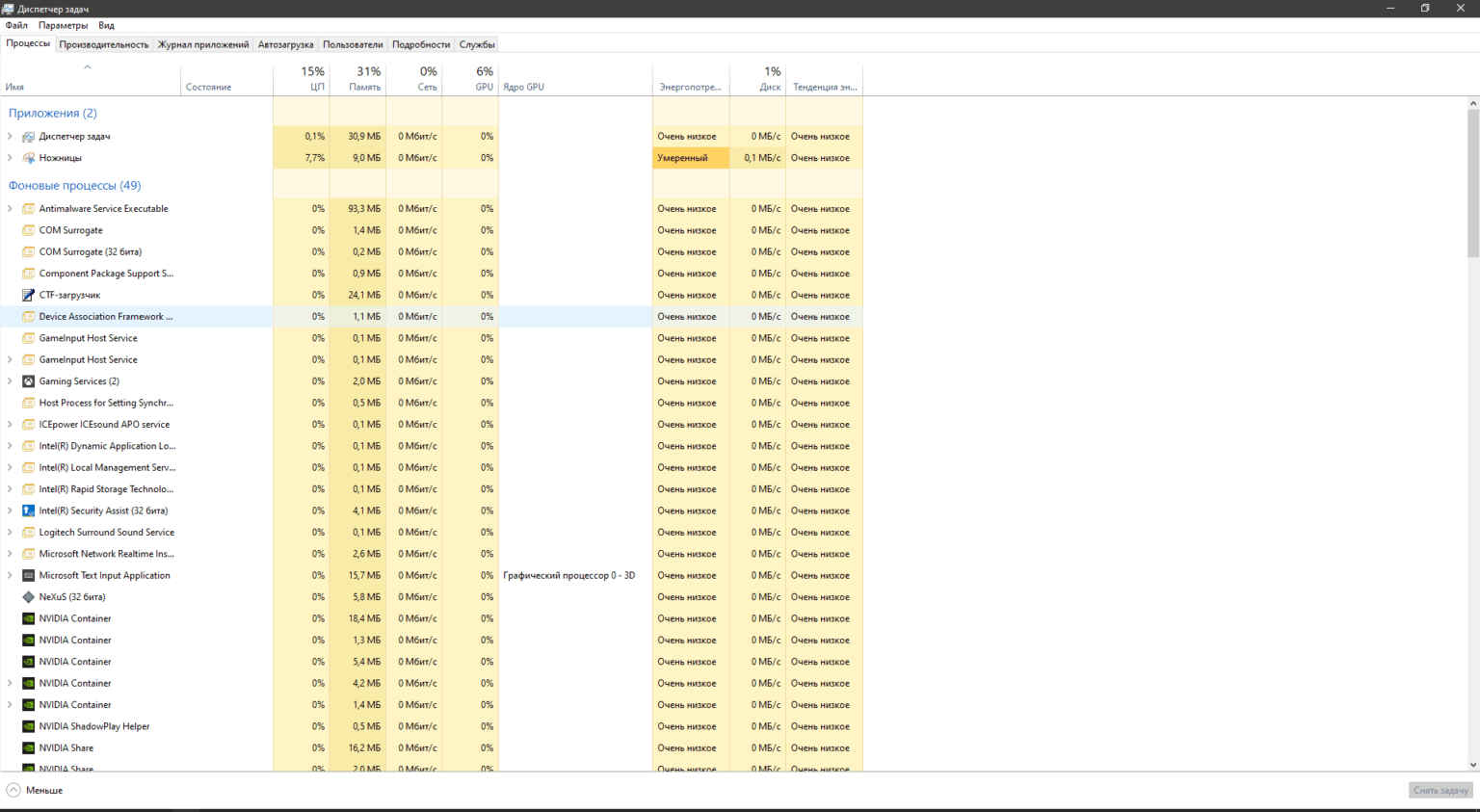Click the NVIDIA ShadowPlay Helper icon

[x=29, y=726]
